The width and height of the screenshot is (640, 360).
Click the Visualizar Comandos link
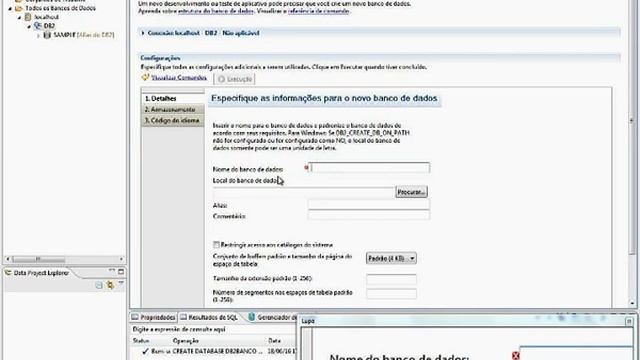tap(179, 78)
